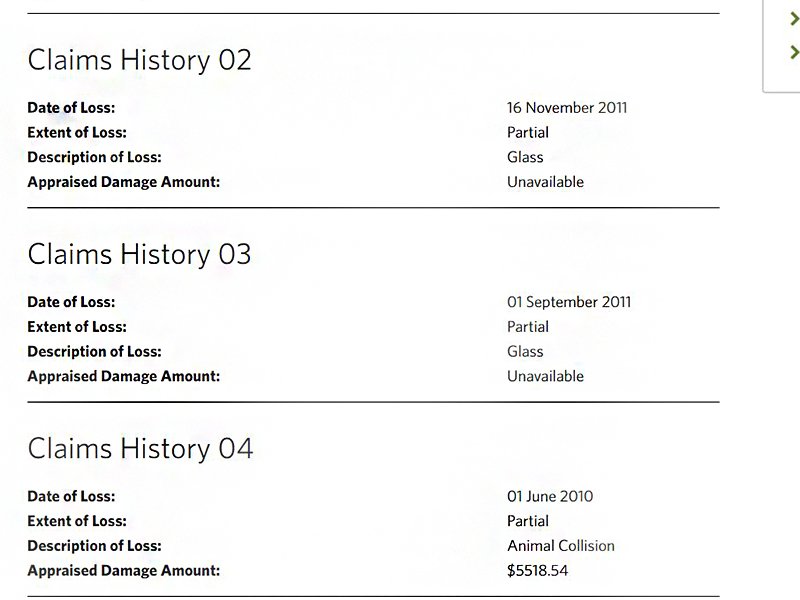
Task: Click Glass description under Claims History 02
Action: point(525,157)
